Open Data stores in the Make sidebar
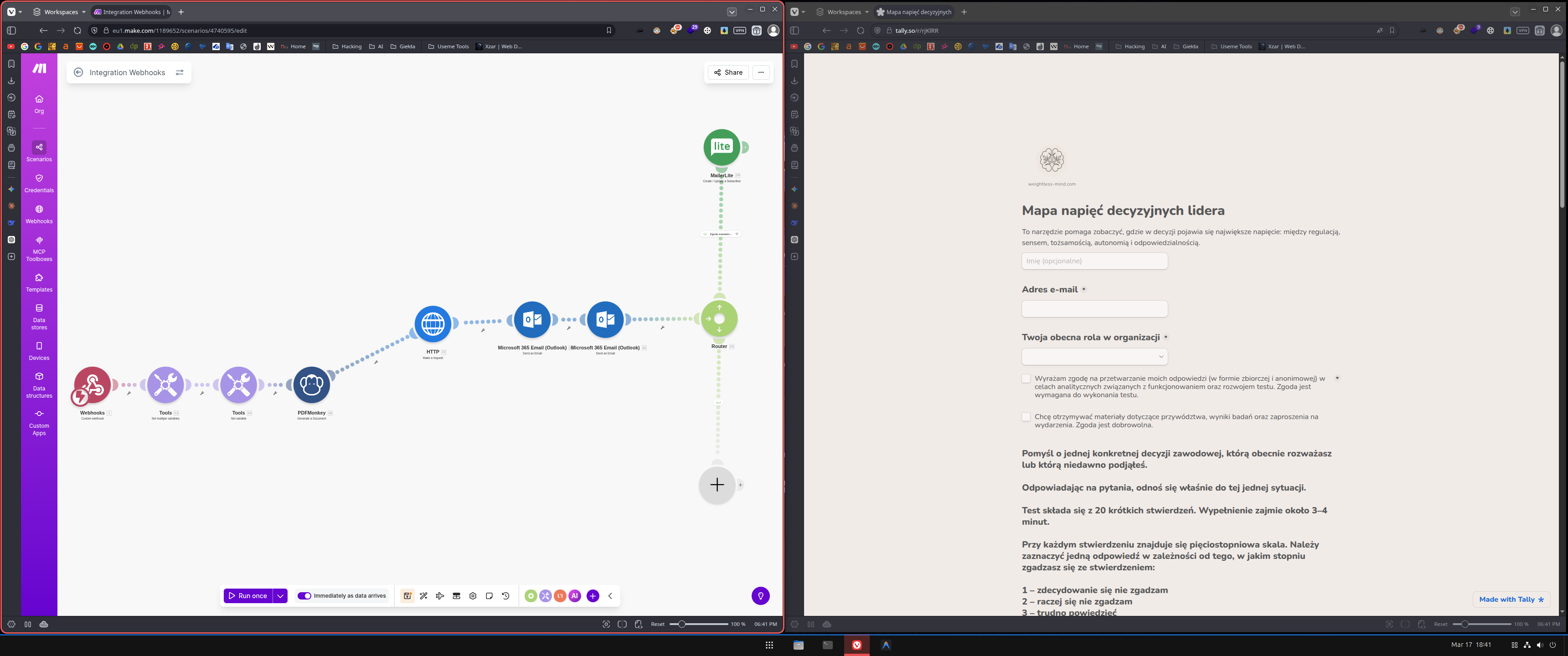The height and width of the screenshot is (656, 1568). pos(39,317)
